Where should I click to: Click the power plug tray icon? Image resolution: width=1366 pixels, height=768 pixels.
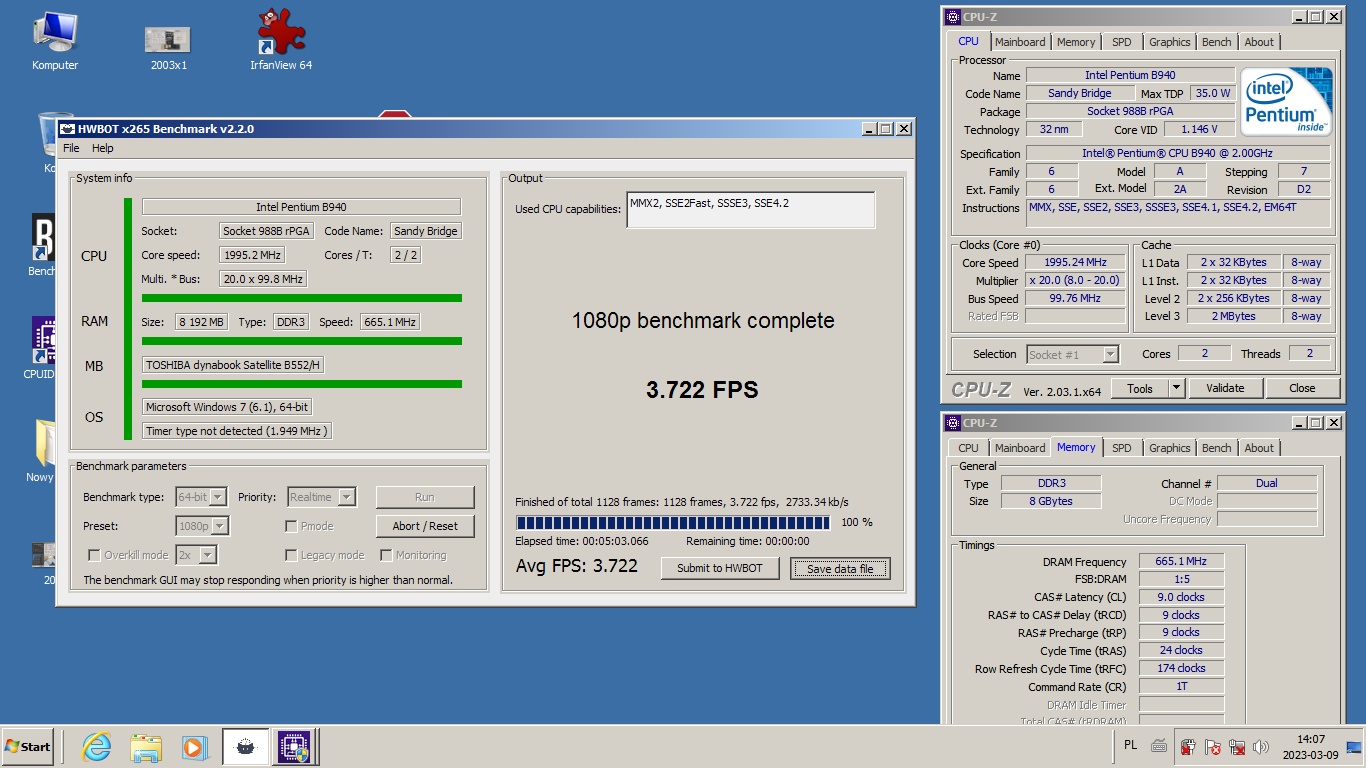pos(1188,746)
